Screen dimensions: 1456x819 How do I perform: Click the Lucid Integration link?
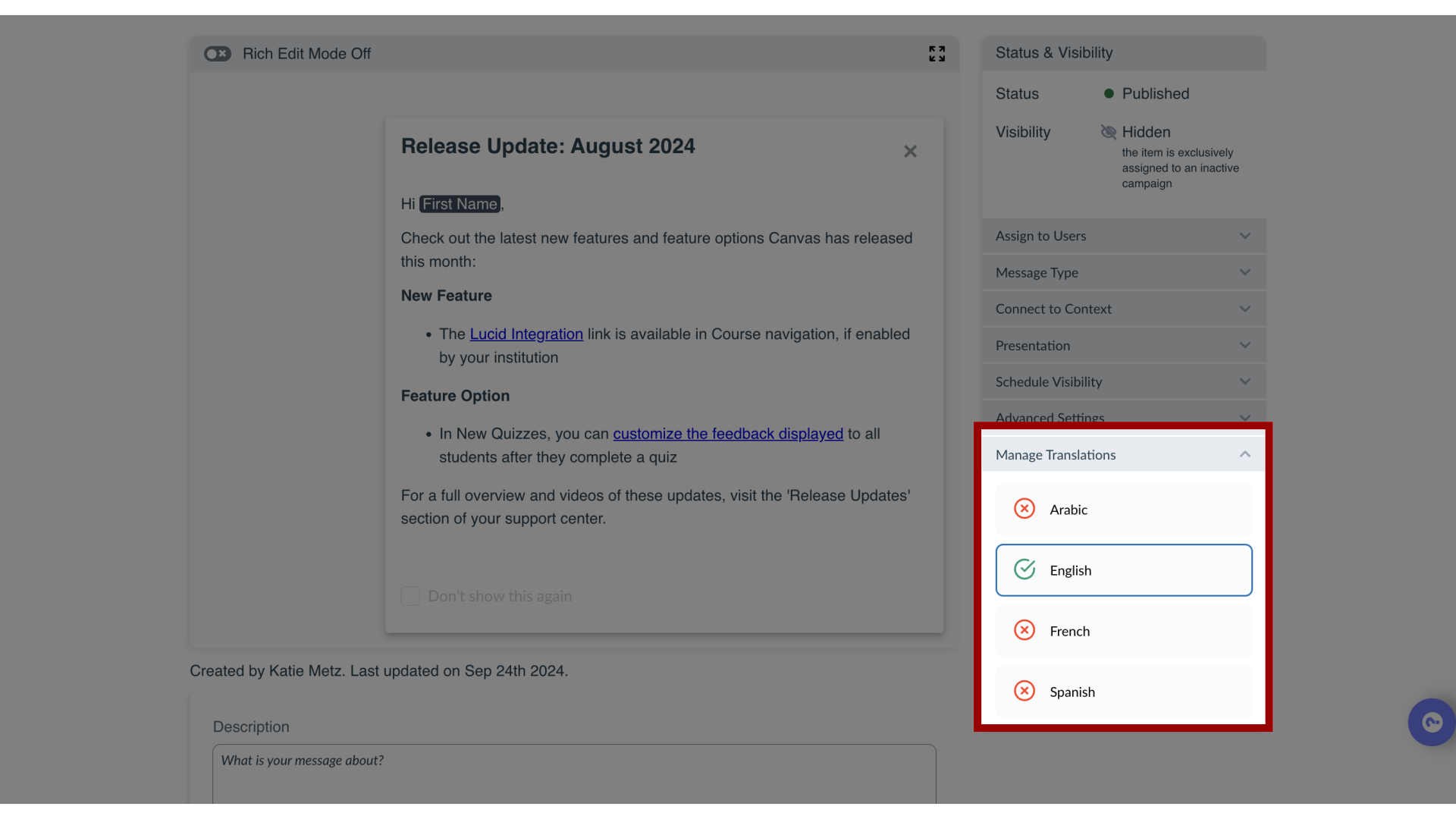527,333
